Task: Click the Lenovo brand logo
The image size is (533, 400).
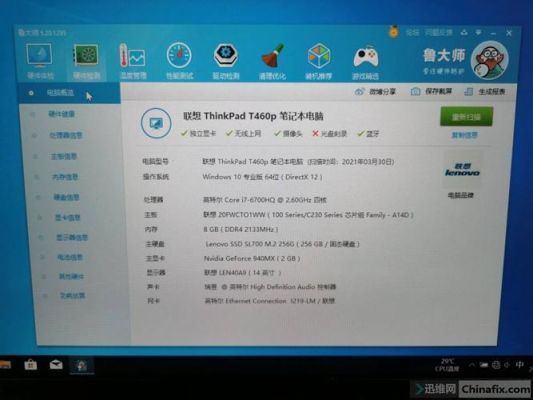Action: 462,170
